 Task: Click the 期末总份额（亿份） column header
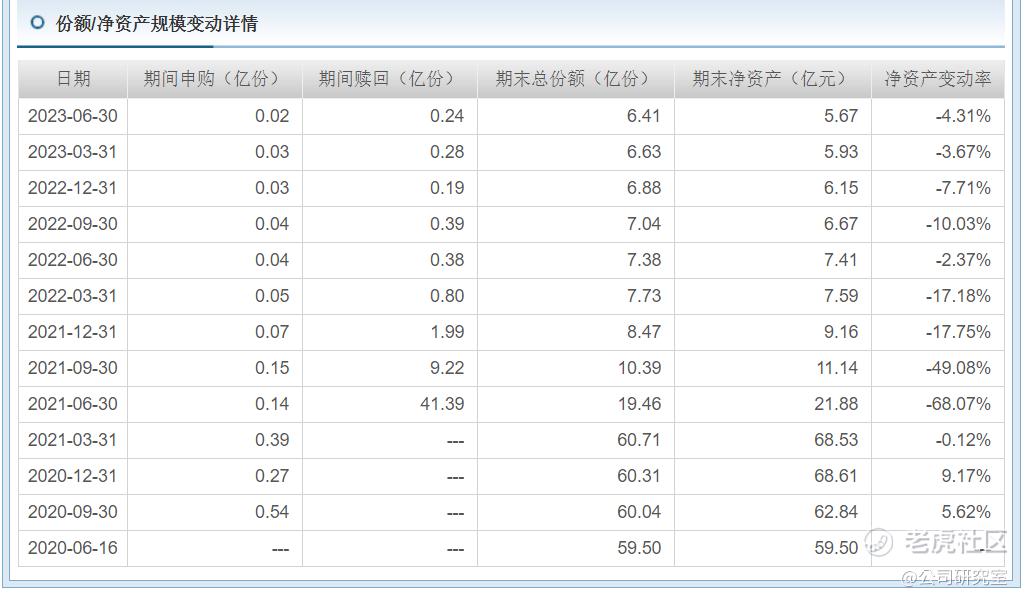(x=576, y=79)
